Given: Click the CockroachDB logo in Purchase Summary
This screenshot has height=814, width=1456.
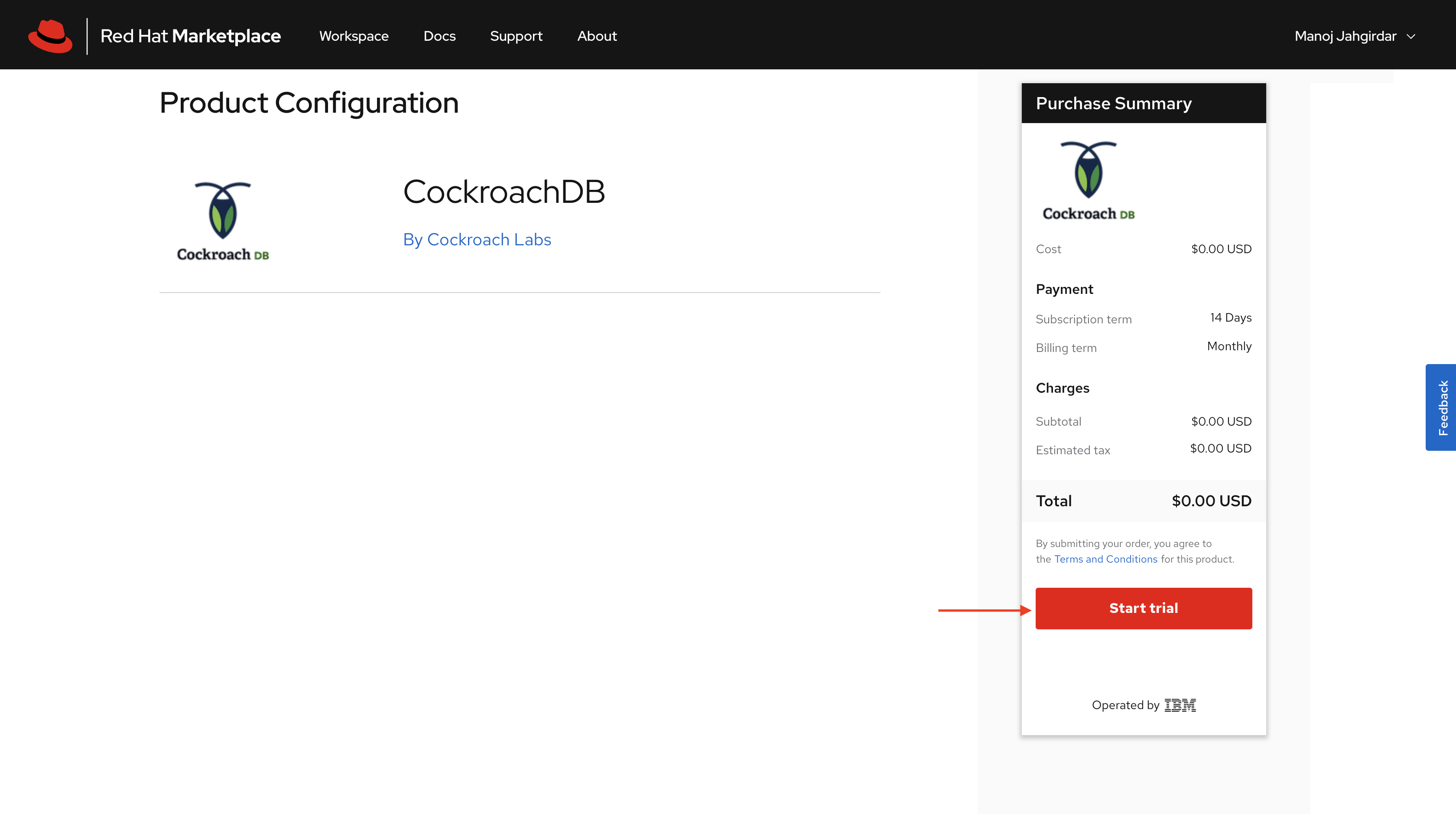Looking at the screenshot, I should pyautogui.click(x=1088, y=180).
